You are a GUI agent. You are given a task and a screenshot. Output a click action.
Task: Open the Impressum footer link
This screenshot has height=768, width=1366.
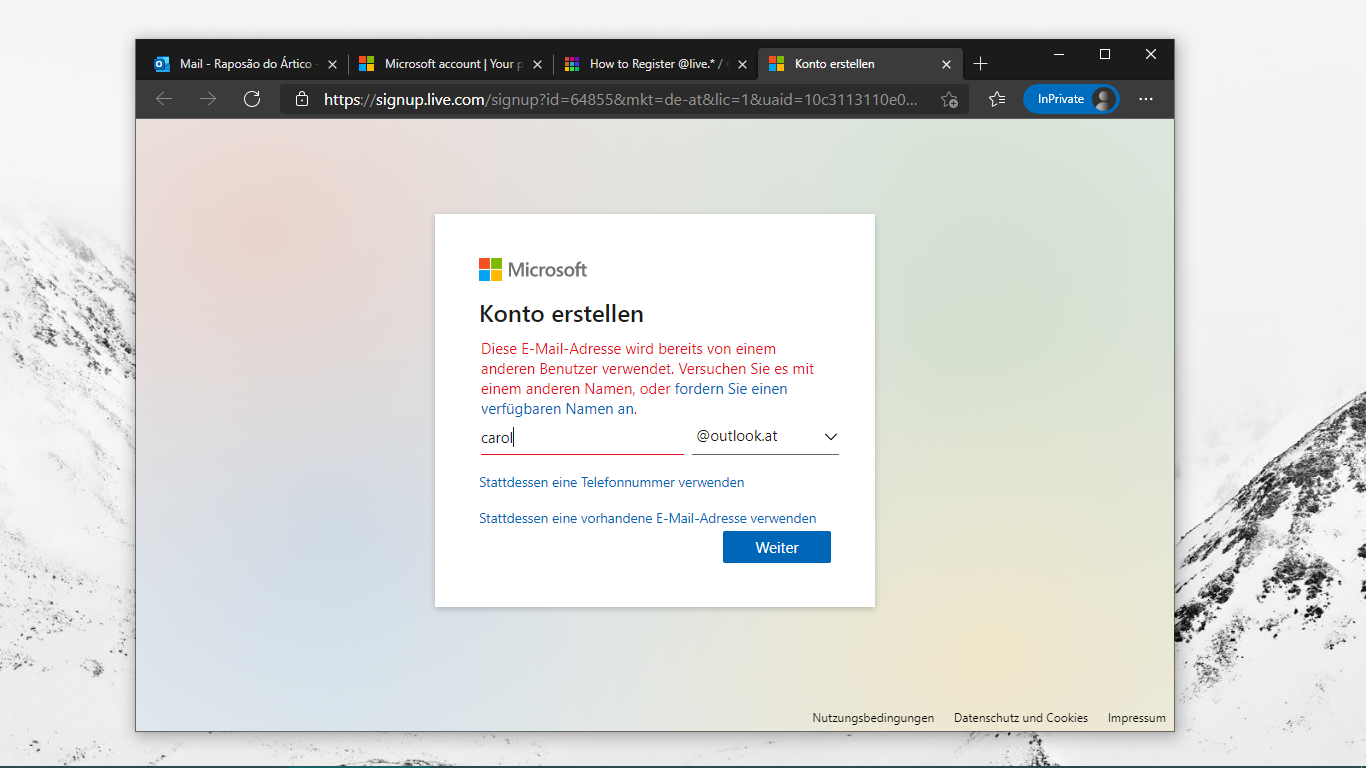point(1137,718)
